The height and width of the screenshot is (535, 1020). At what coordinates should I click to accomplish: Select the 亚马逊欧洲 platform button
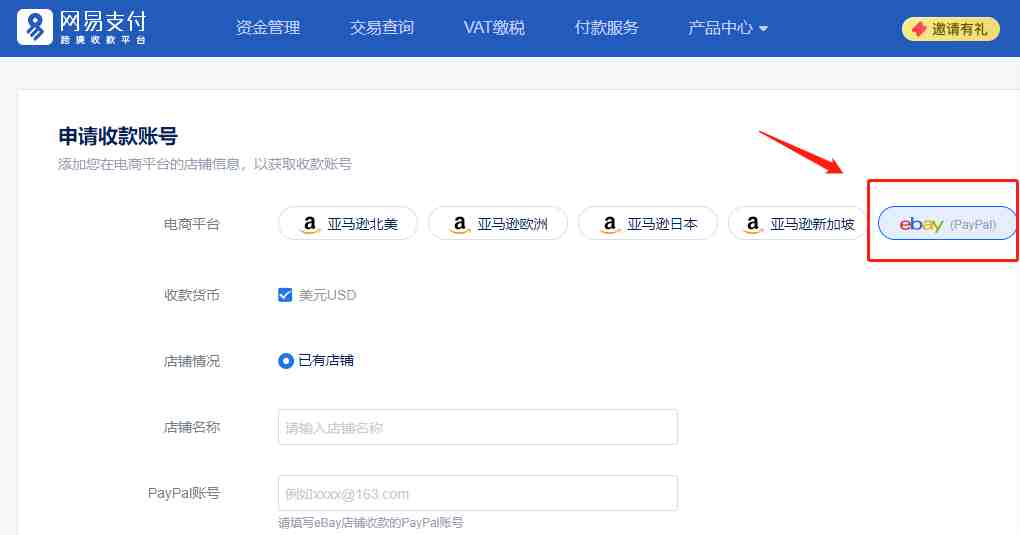(x=498, y=224)
